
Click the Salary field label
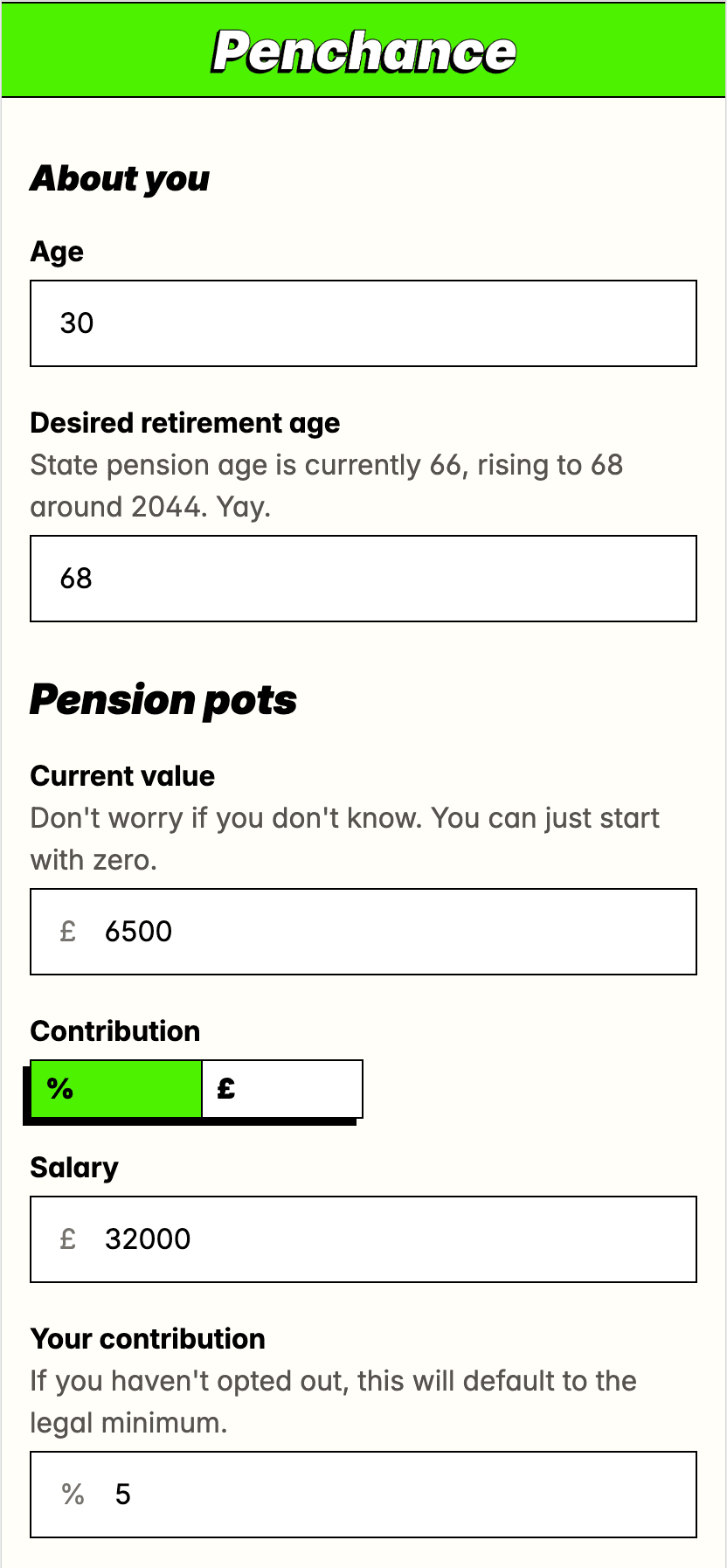pyautogui.click(x=74, y=1168)
